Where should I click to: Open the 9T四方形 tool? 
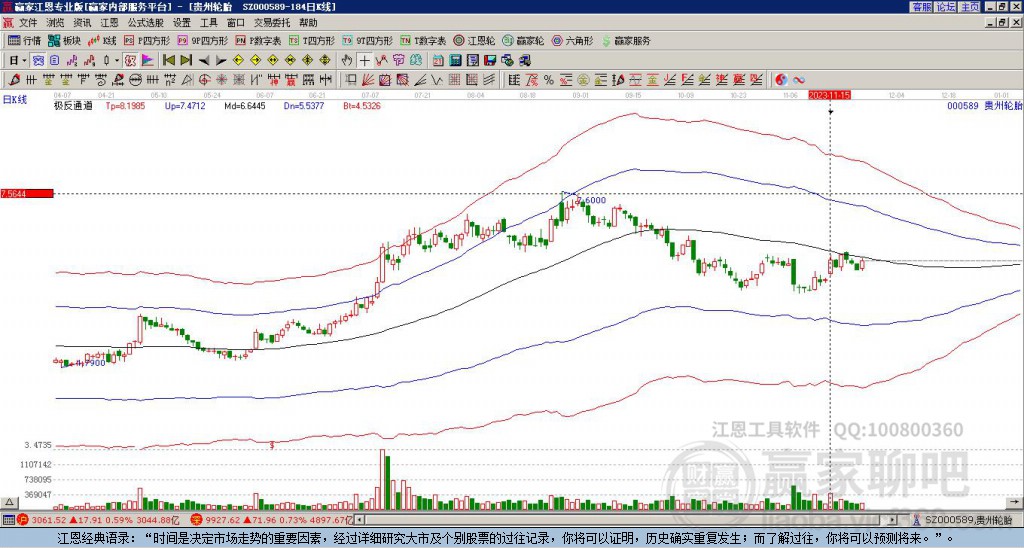pyautogui.click(x=367, y=40)
